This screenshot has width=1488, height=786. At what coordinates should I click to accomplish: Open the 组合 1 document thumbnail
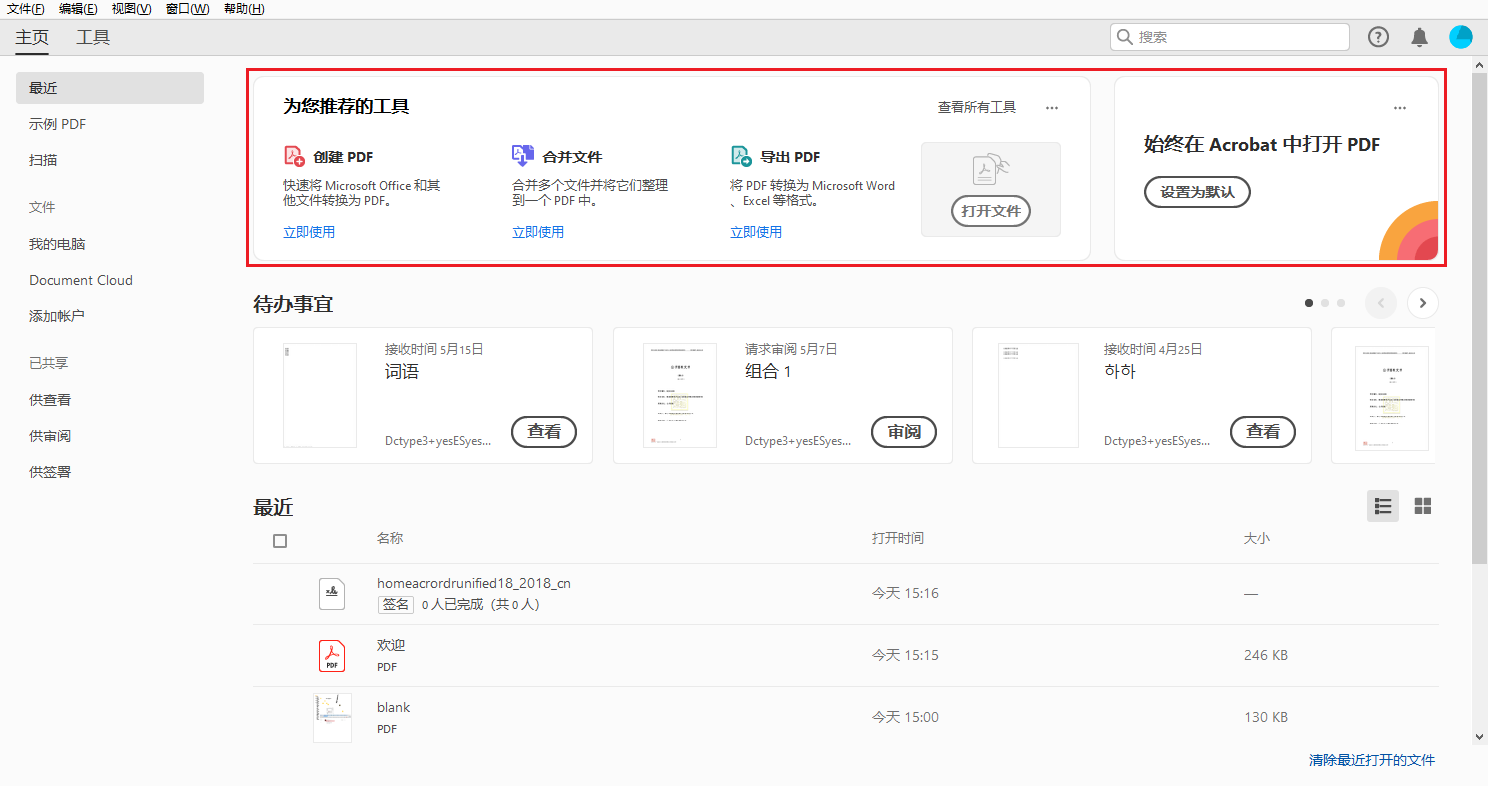pos(680,395)
